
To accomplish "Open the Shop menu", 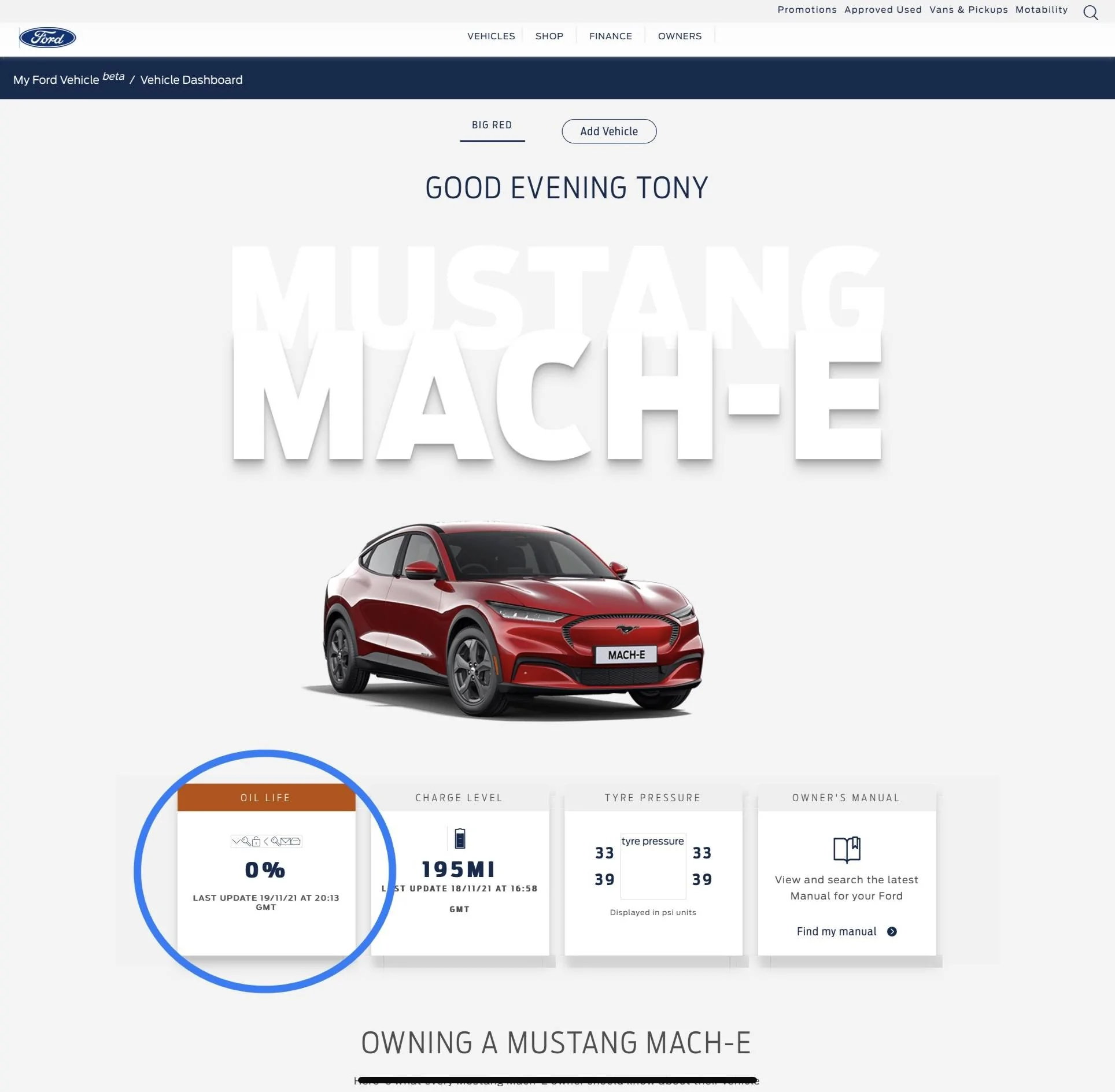I will 549,36.
